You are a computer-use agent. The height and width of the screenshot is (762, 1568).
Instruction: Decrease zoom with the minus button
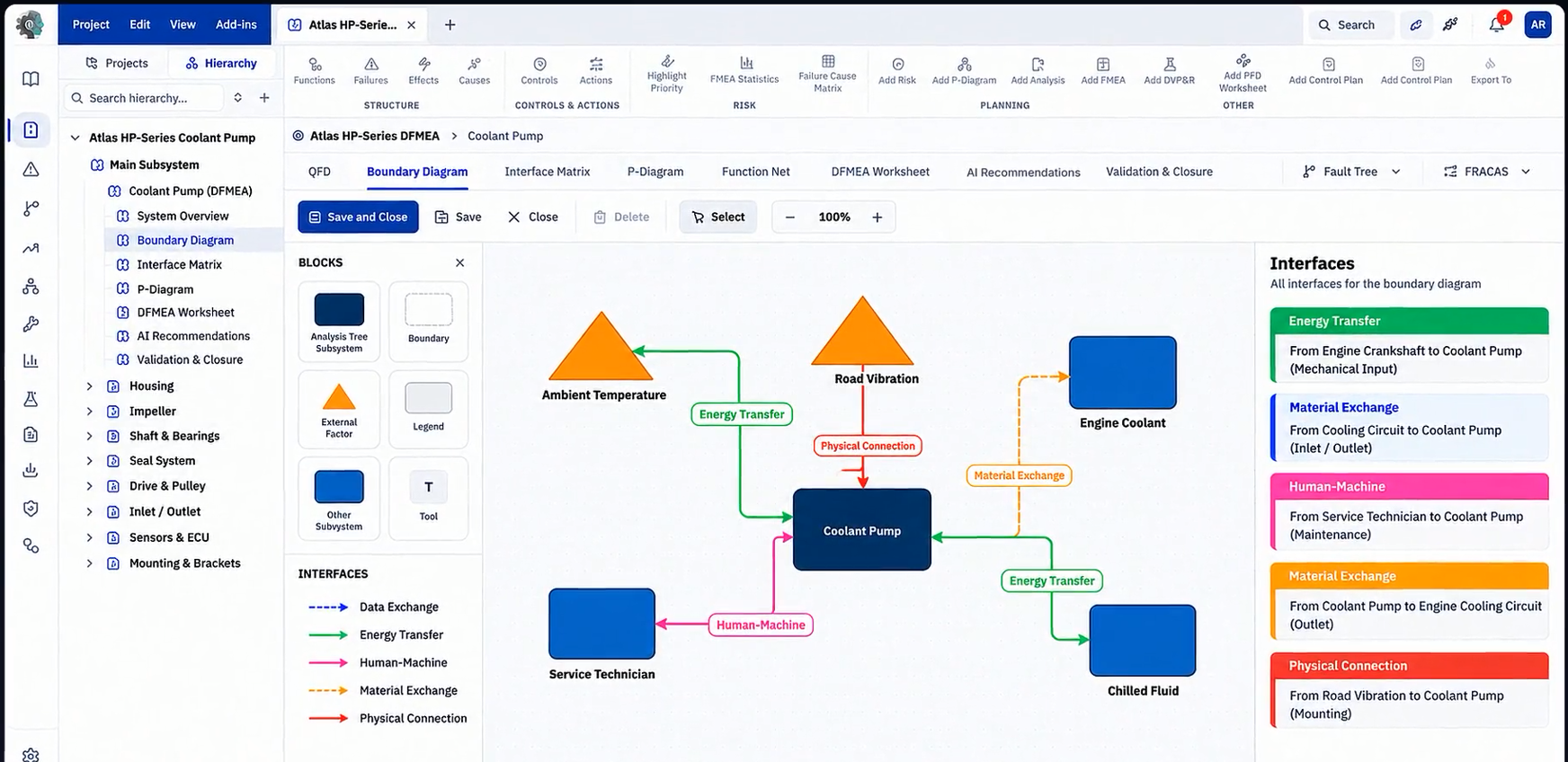[789, 217]
